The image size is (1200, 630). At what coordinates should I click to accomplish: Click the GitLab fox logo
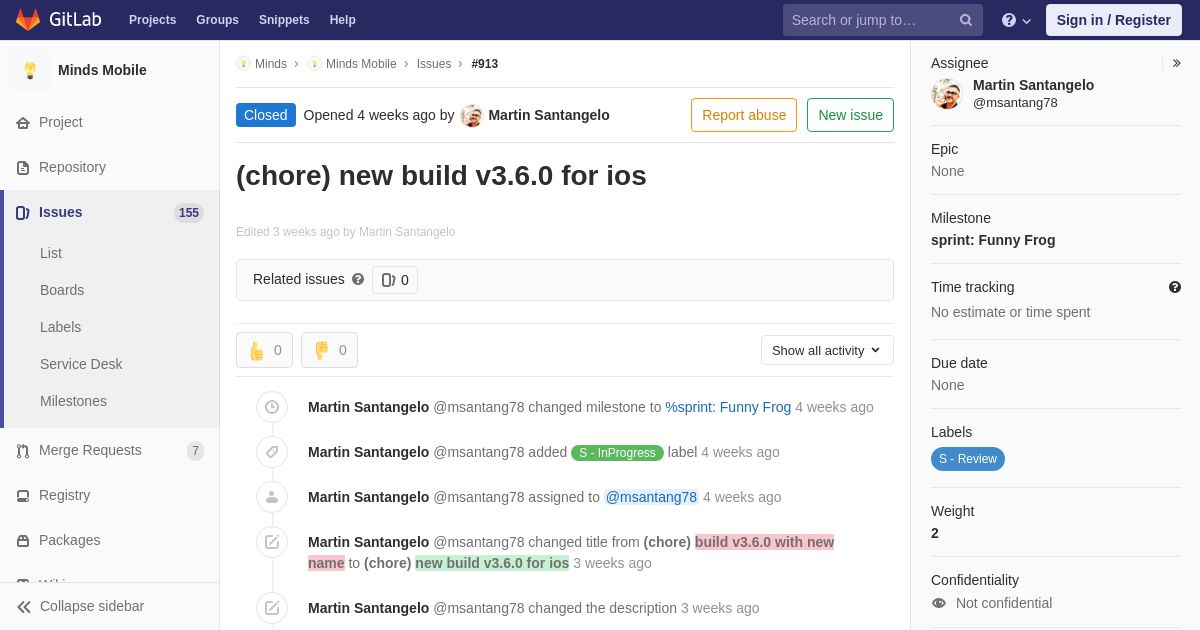click(x=28, y=20)
